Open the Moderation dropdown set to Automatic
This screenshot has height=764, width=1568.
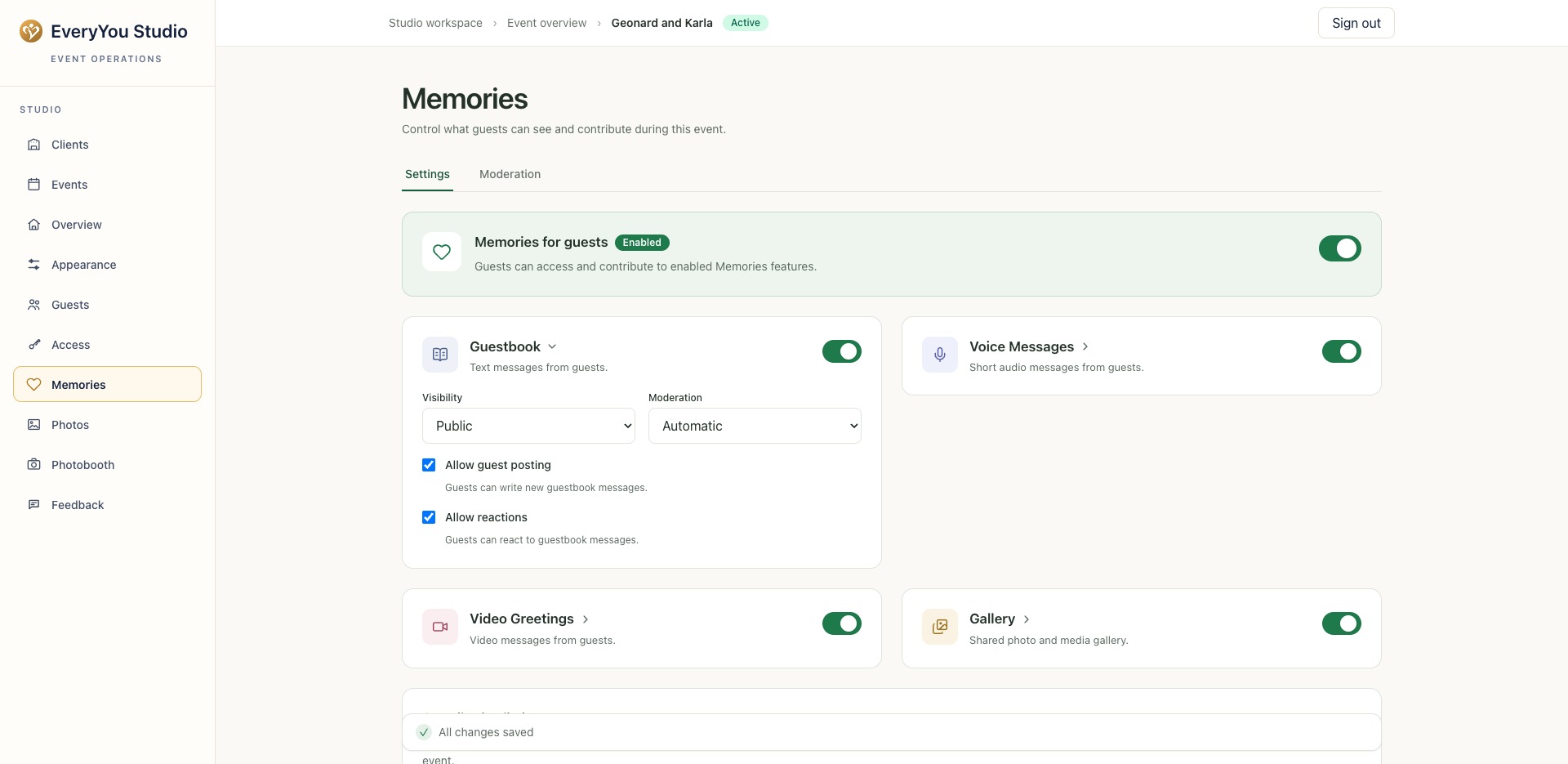[x=755, y=426]
